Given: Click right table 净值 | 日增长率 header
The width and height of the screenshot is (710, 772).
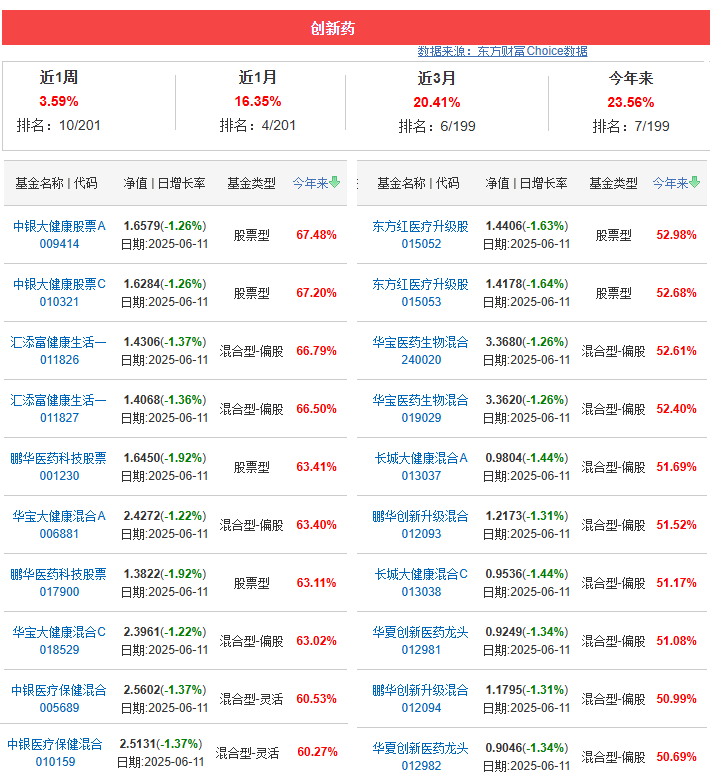Looking at the screenshot, I should click(x=526, y=183).
